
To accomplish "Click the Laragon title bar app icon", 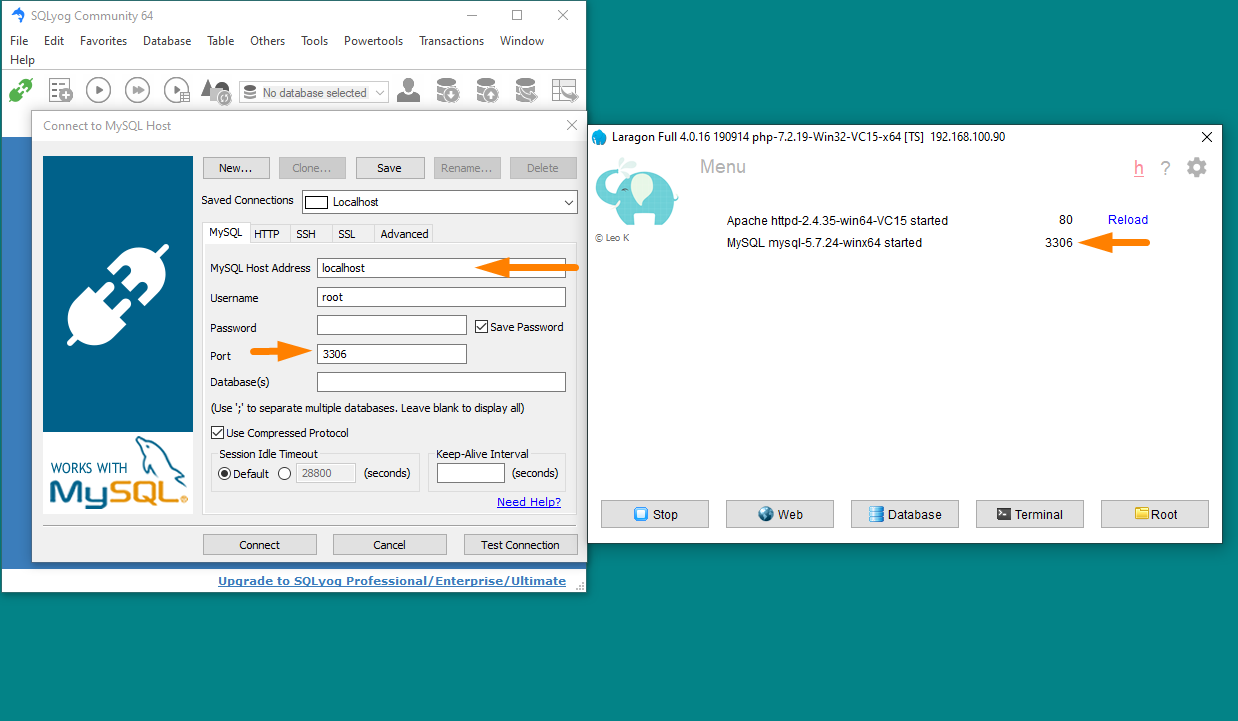I will pos(599,137).
